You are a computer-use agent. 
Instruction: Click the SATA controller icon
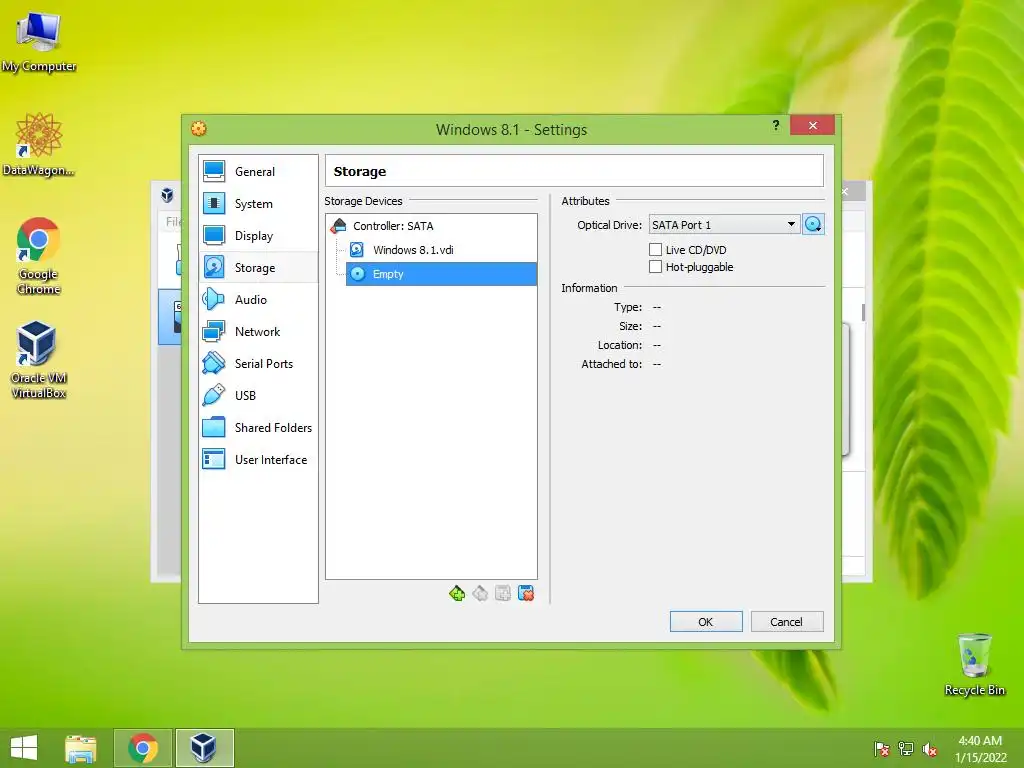point(338,226)
